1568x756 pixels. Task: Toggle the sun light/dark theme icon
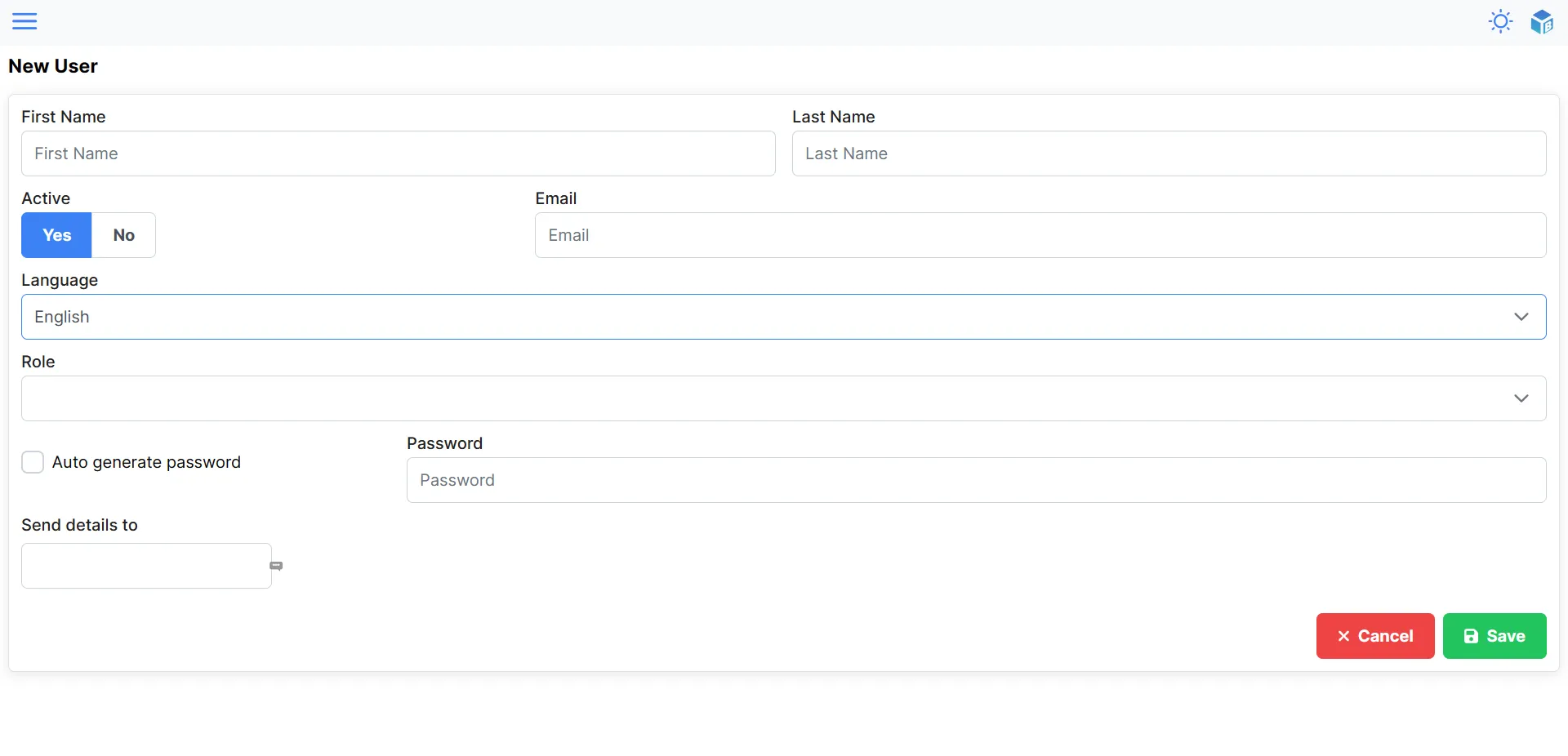tap(1500, 21)
